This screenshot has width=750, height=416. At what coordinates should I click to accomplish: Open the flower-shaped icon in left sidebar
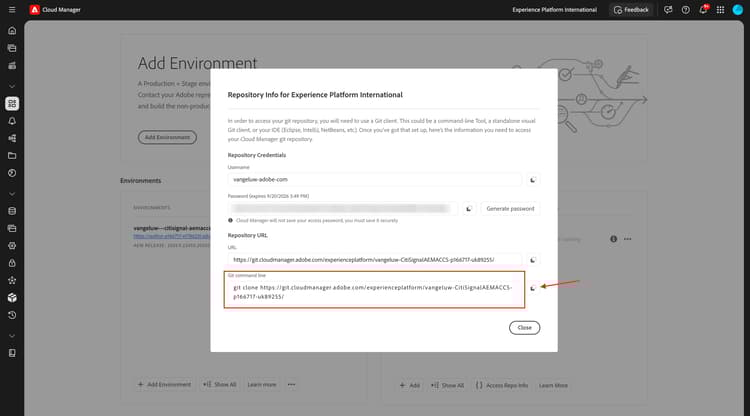(12, 280)
